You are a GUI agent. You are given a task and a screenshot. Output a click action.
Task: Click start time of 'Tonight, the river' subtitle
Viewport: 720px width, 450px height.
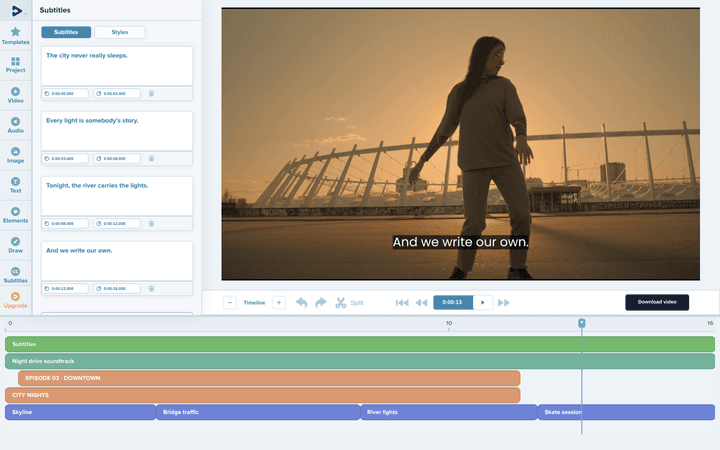tap(65, 224)
